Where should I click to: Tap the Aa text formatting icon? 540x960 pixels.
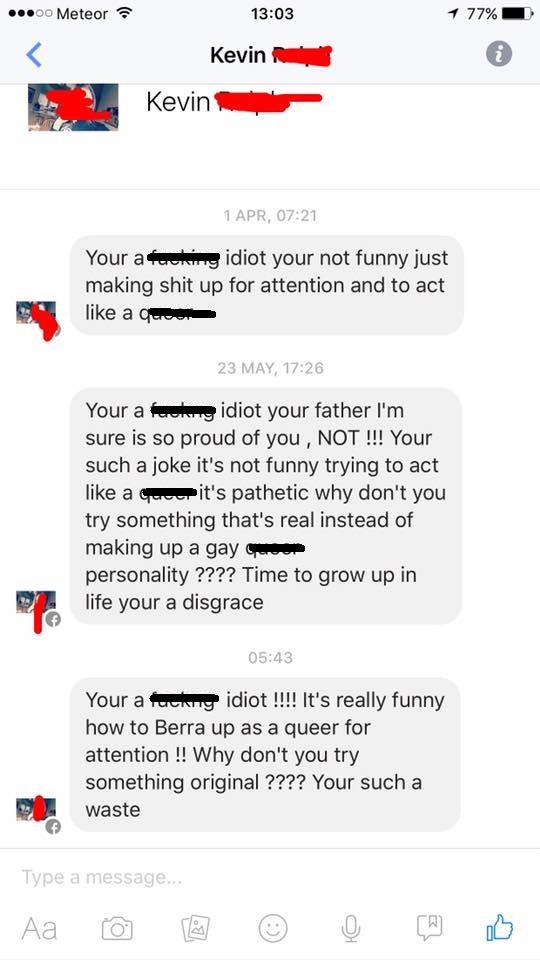pos(40,928)
